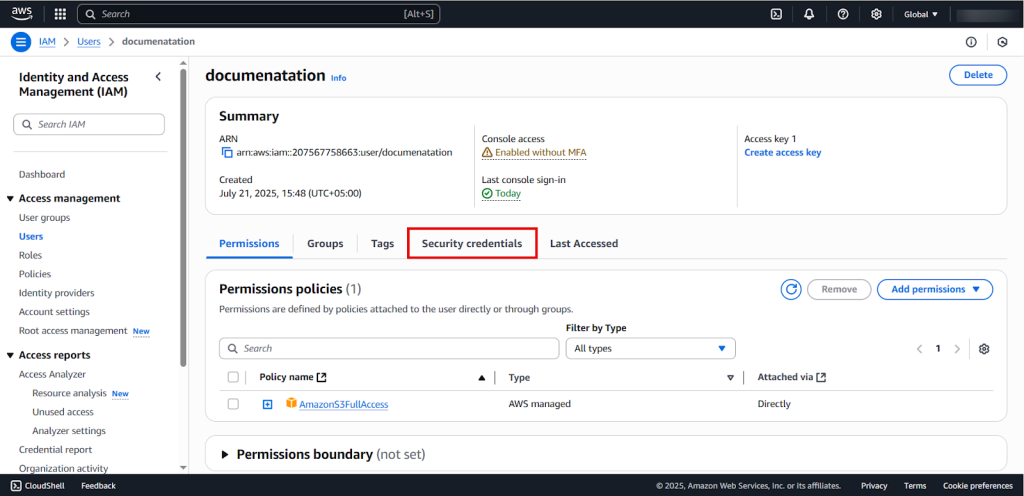1024x496 pixels.
Task: Open Resource analysis in sidebar
Action: click(x=69, y=394)
